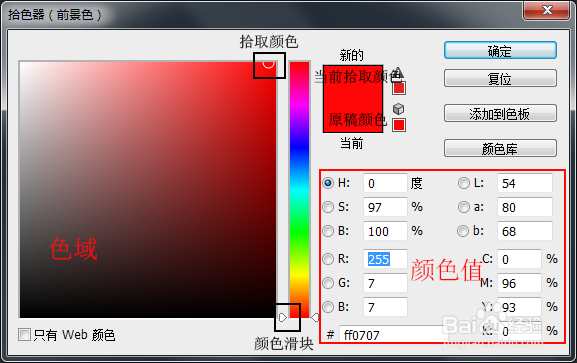Select the Lab b radio button

tap(463, 231)
